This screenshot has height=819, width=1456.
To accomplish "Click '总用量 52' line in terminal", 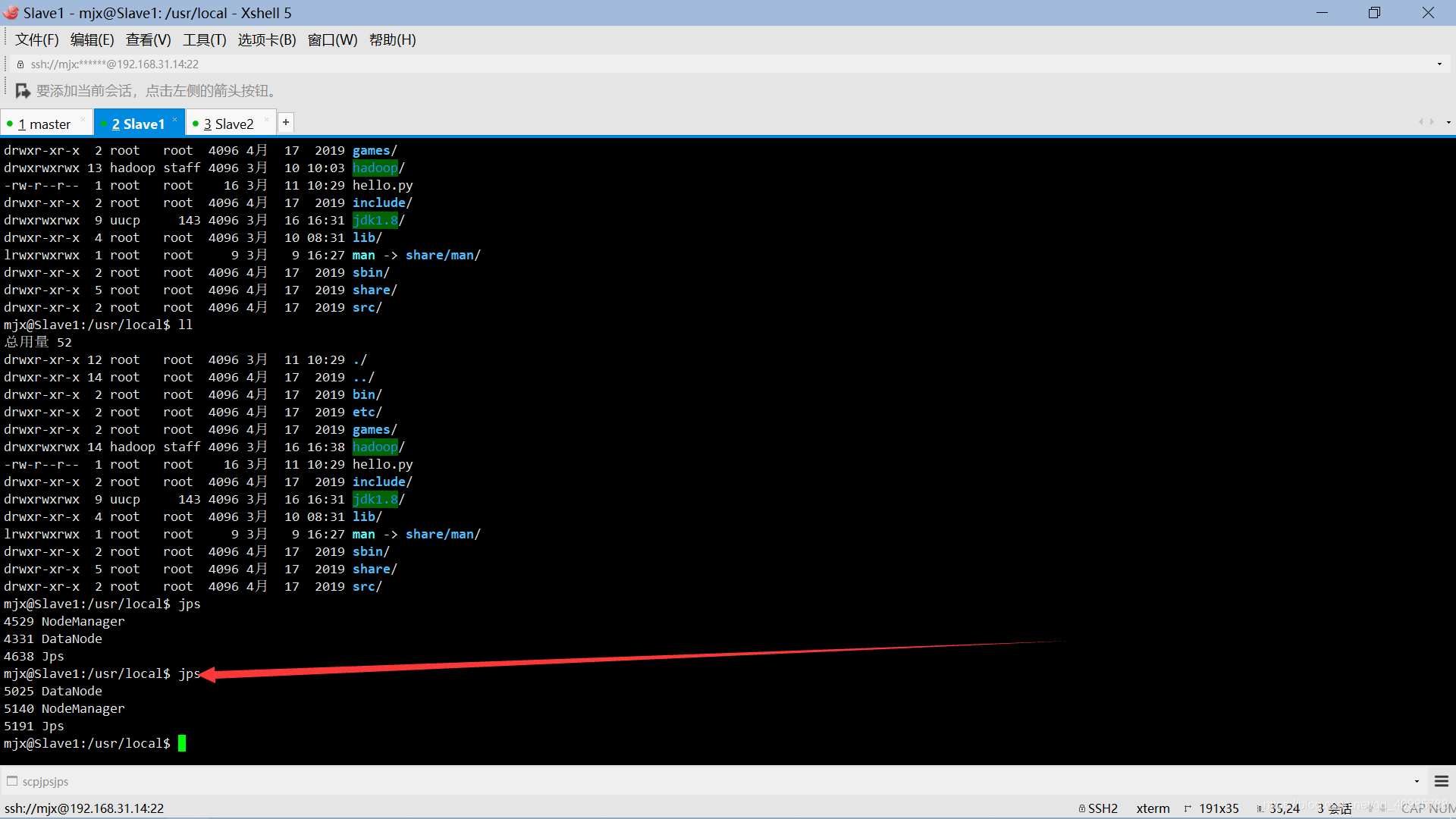I will pos(38,343).
